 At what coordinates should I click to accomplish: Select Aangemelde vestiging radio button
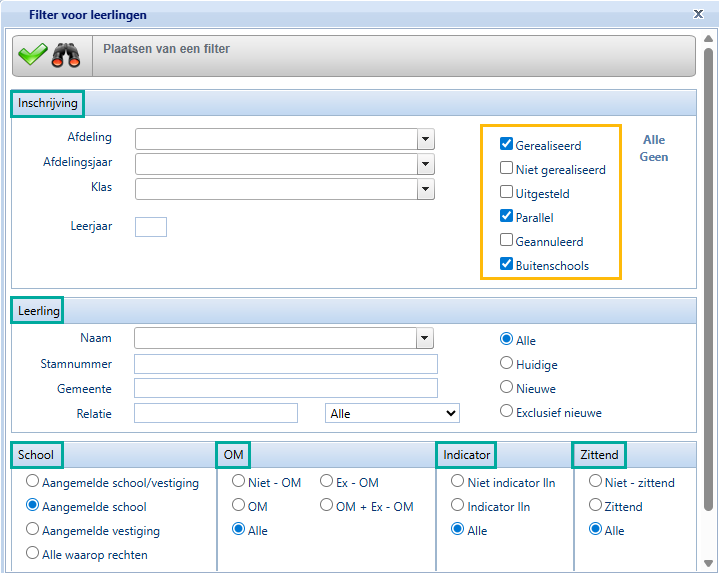[34, 530]
